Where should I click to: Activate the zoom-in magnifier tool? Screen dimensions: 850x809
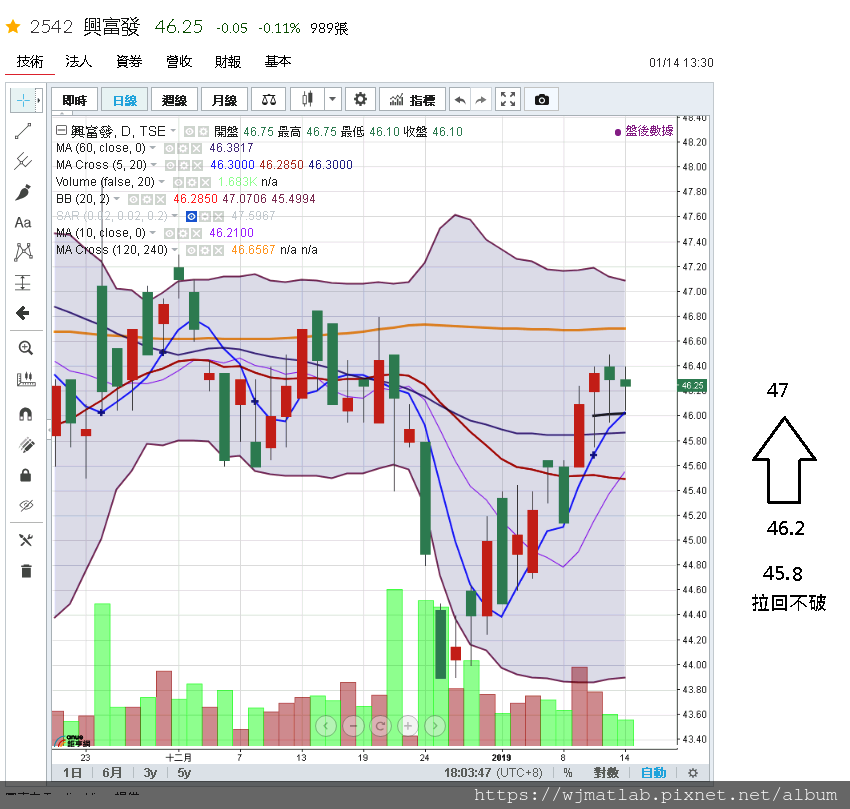[25, 348]
